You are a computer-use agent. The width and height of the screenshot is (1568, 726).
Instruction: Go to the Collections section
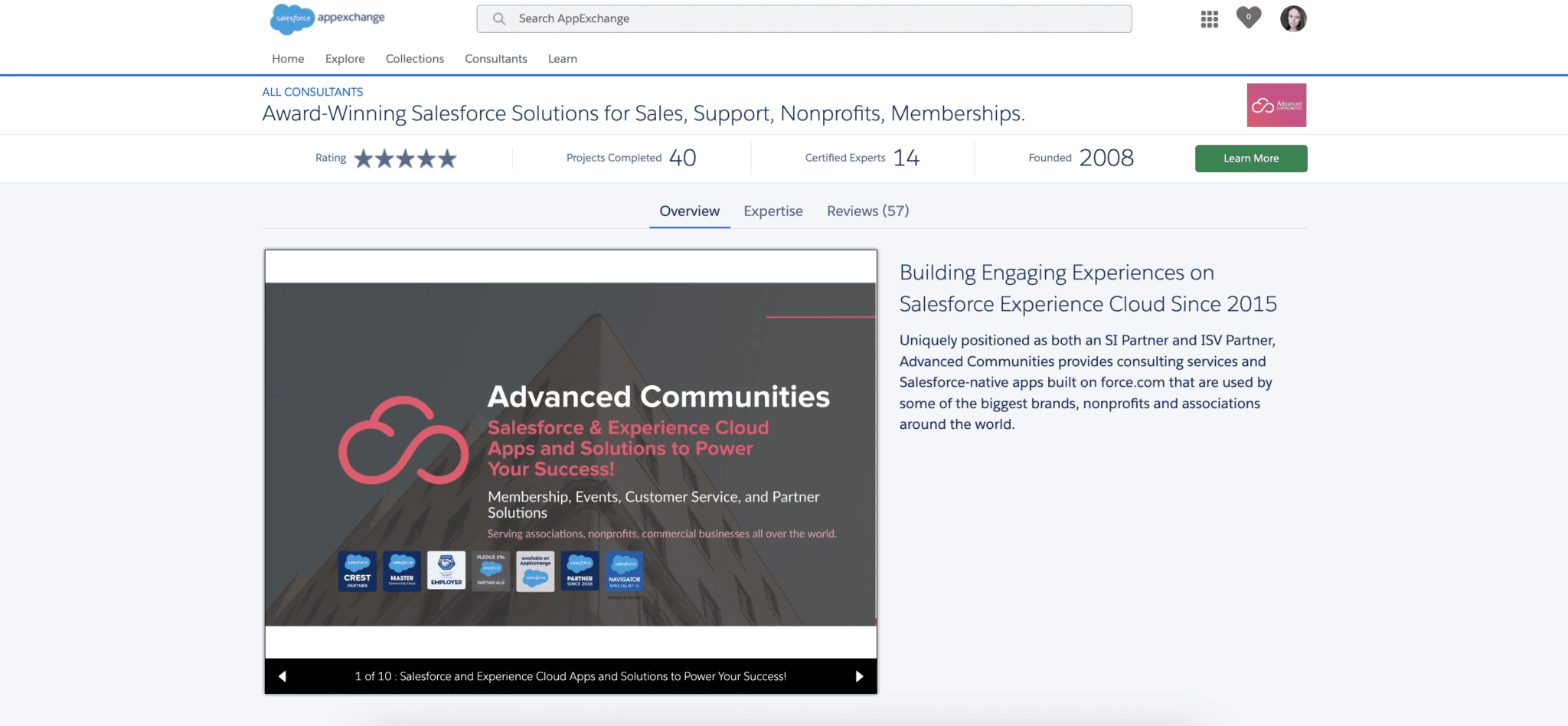[414, 58]
